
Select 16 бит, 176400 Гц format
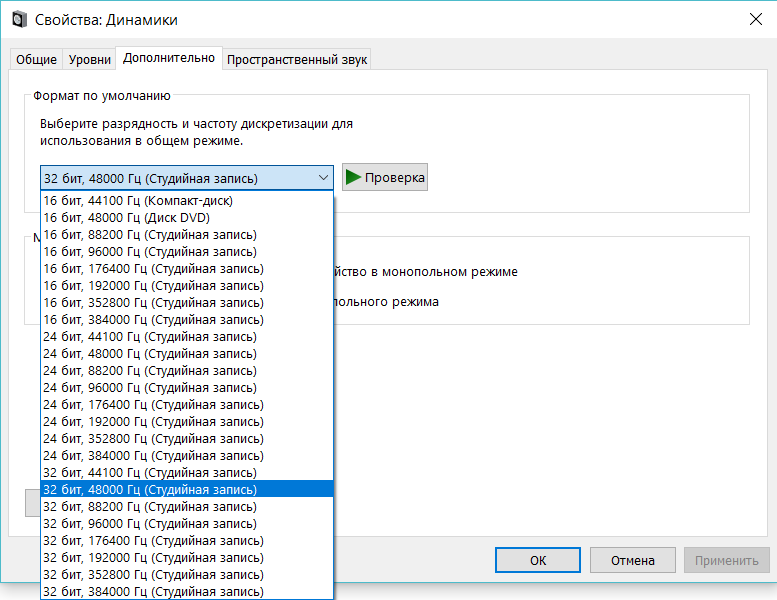tap(187, 269)
